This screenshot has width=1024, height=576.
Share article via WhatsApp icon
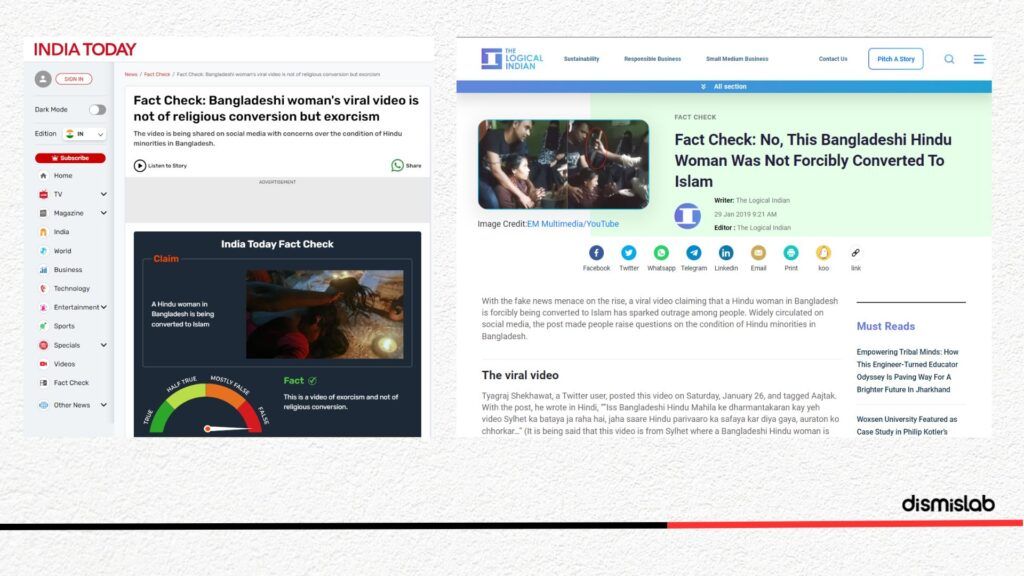[397, 166]
